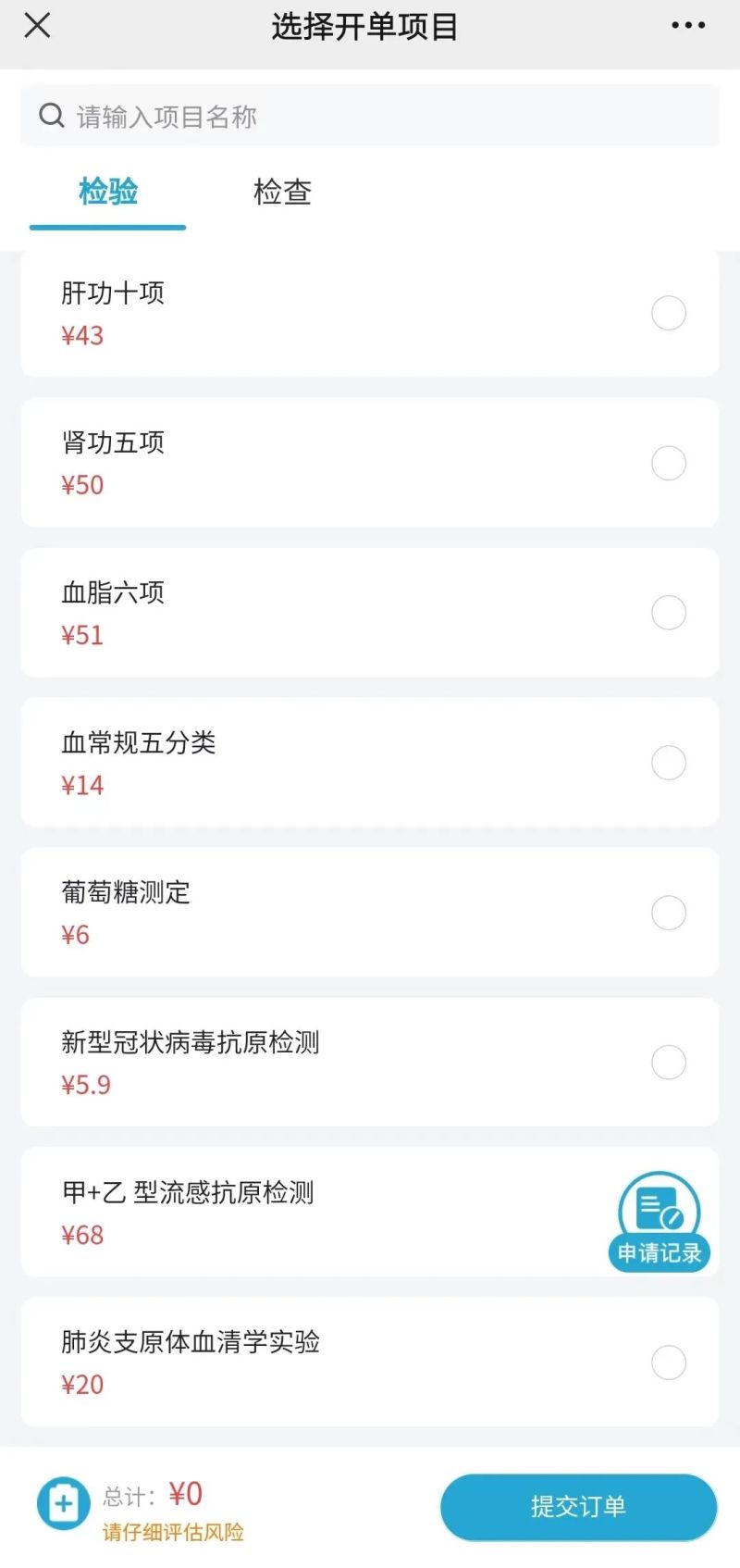Tap the 甲+乙 型流感抗原检测 item name
This screenshot has height=1568, width=740.
pyautogui.click(x=188, y=1192)
